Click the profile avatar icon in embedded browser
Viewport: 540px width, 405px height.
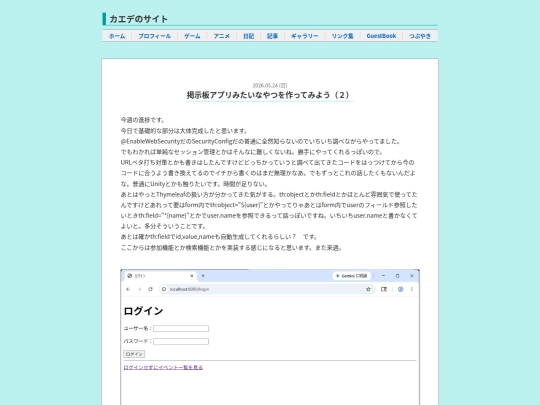(x=401, y=289)
